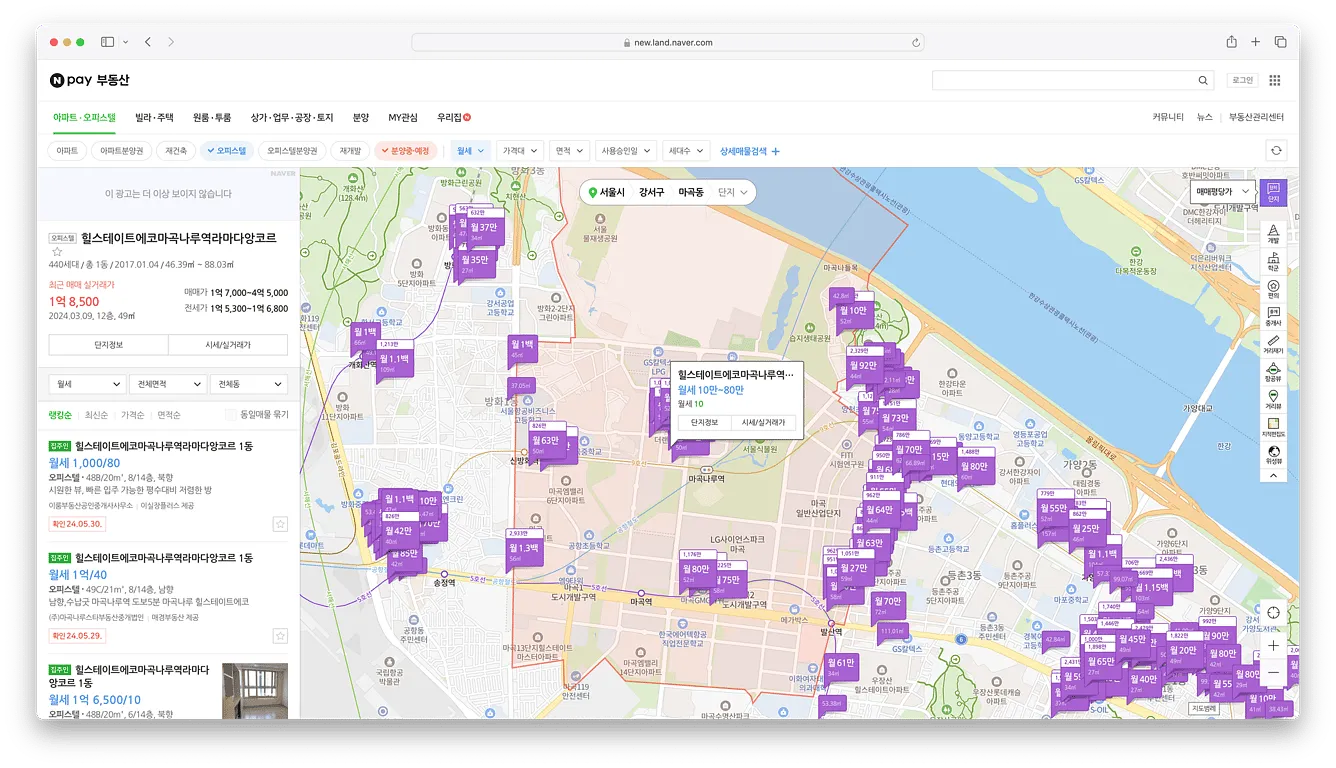Check the 동일매물 묶기 checkbox
This screenshot has height=768, width=1336.
(232, 414)
